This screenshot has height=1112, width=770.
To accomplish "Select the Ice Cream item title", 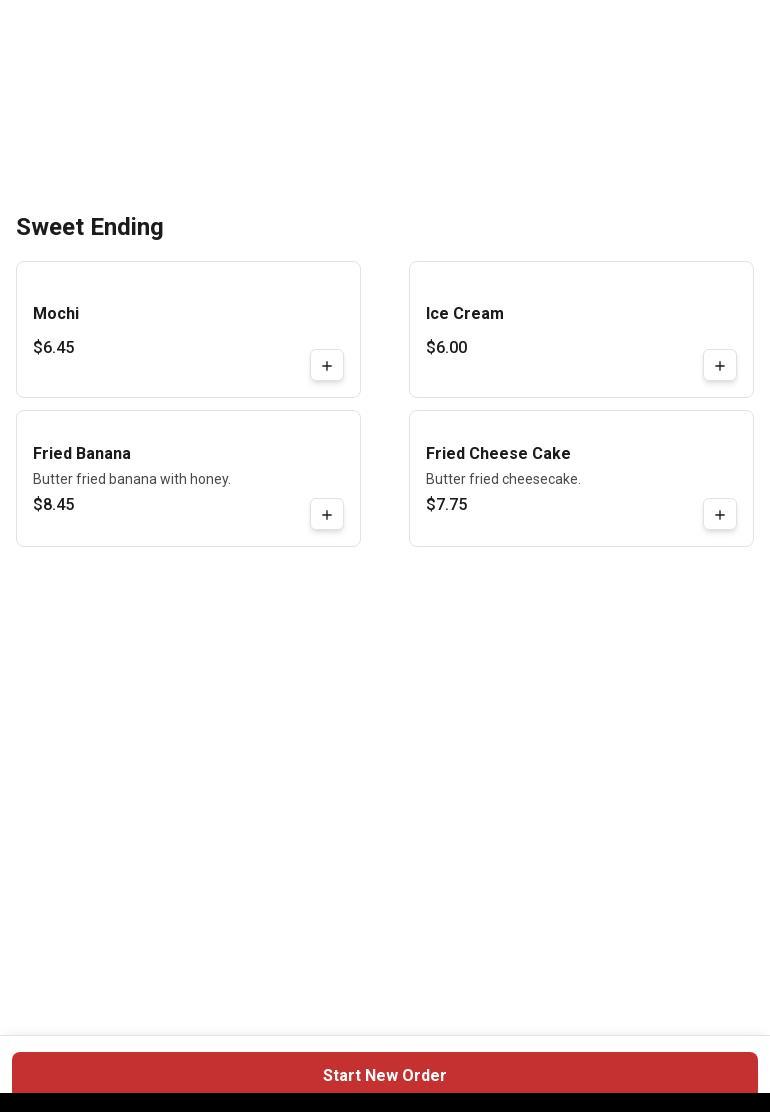I will click(465, 314).
